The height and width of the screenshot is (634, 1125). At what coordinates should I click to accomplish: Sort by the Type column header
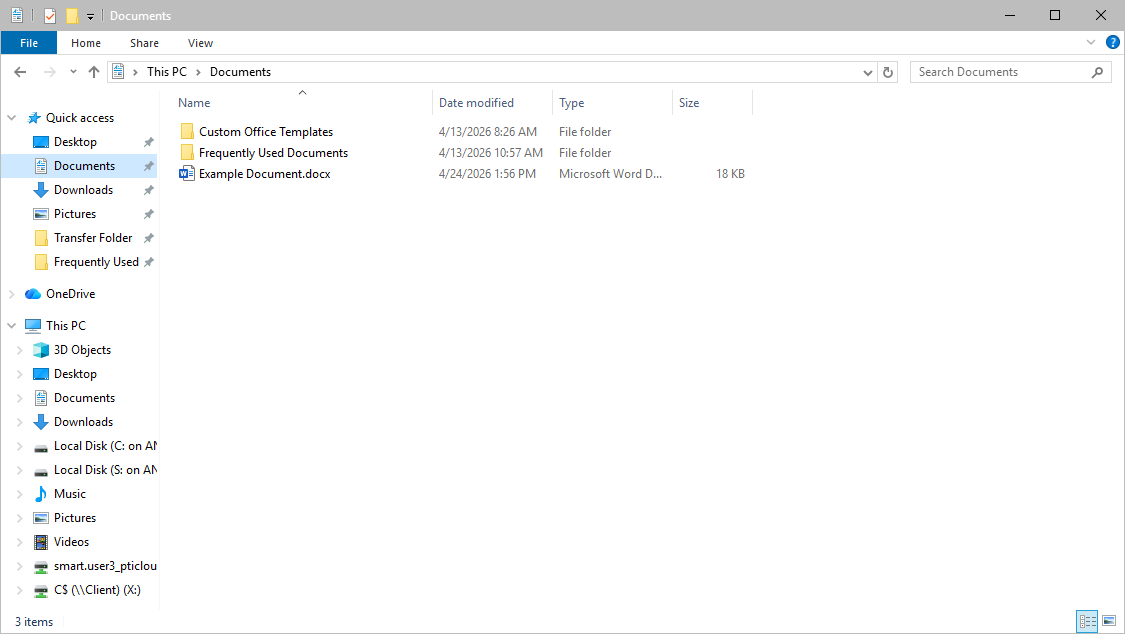pyautogui.click(x=572, y=103)
